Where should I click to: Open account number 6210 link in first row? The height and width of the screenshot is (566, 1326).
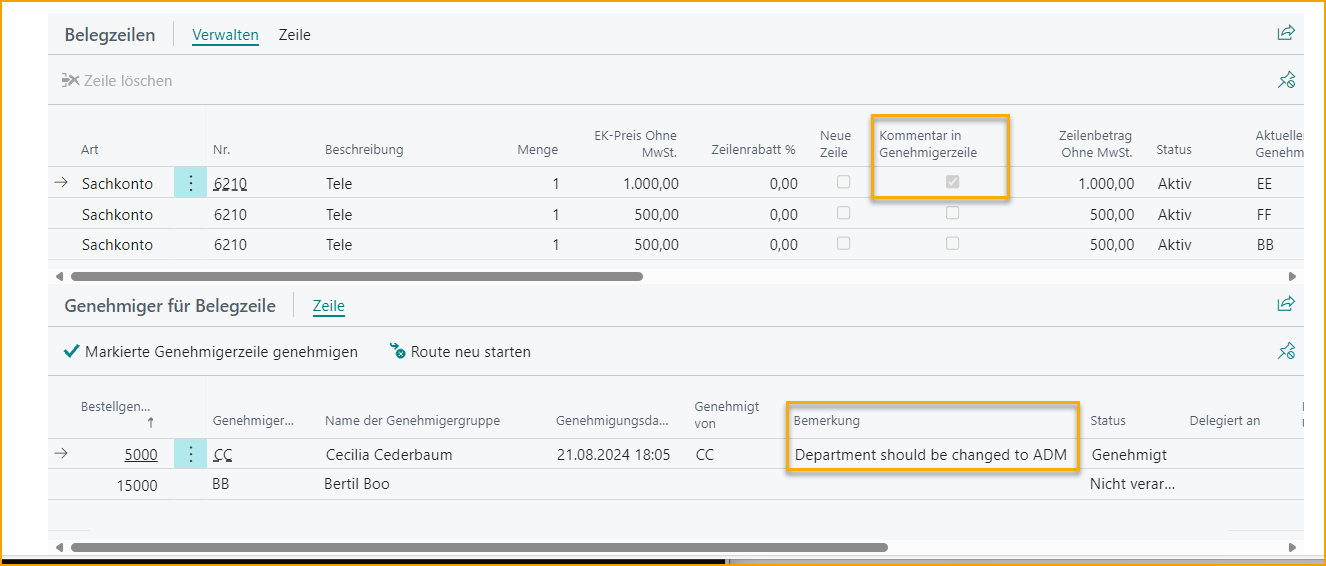coord(229,184)
